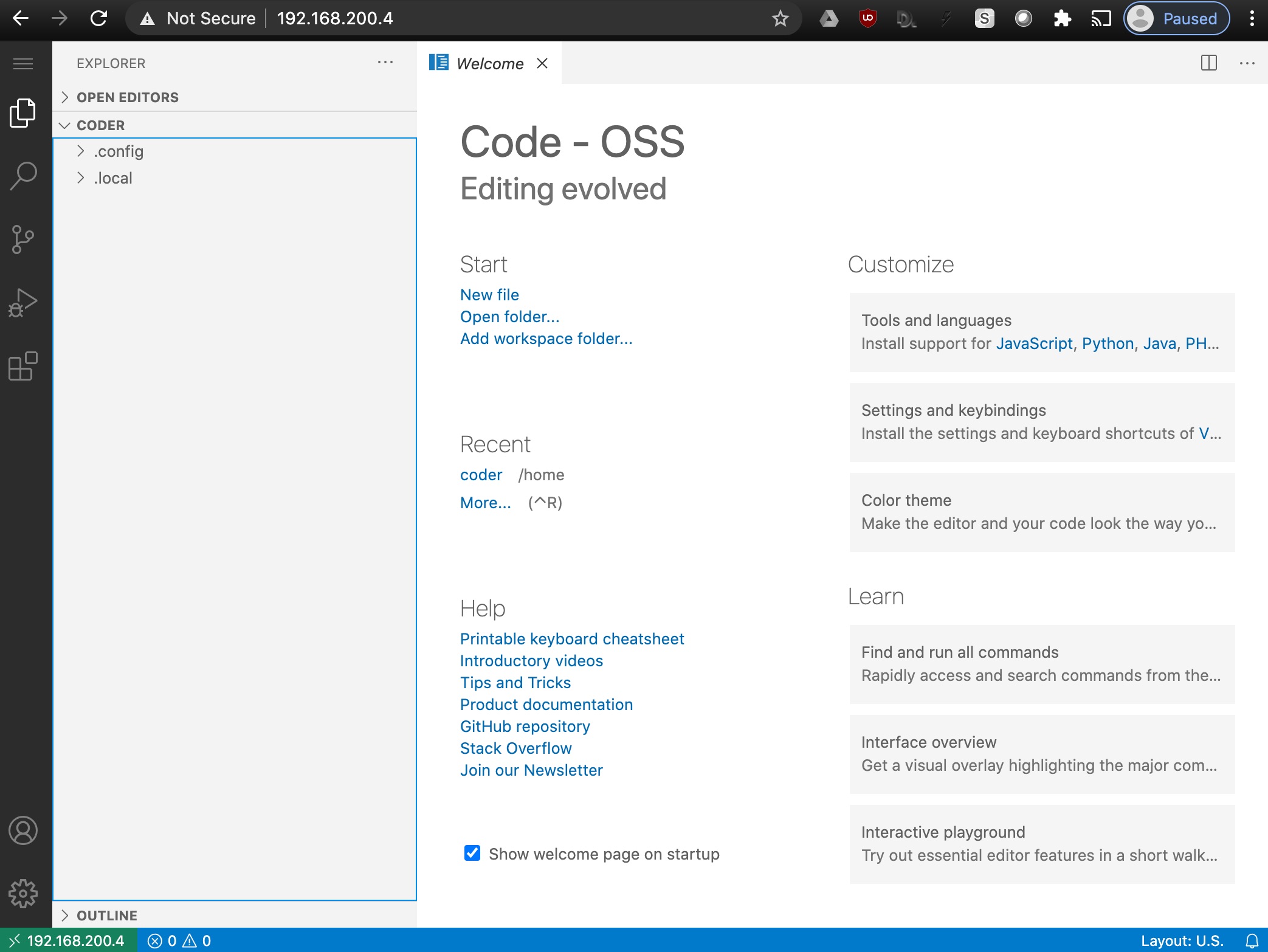Screen dimensions: 1268x952
Task: Select the Welcome tab
Action: 489,63
